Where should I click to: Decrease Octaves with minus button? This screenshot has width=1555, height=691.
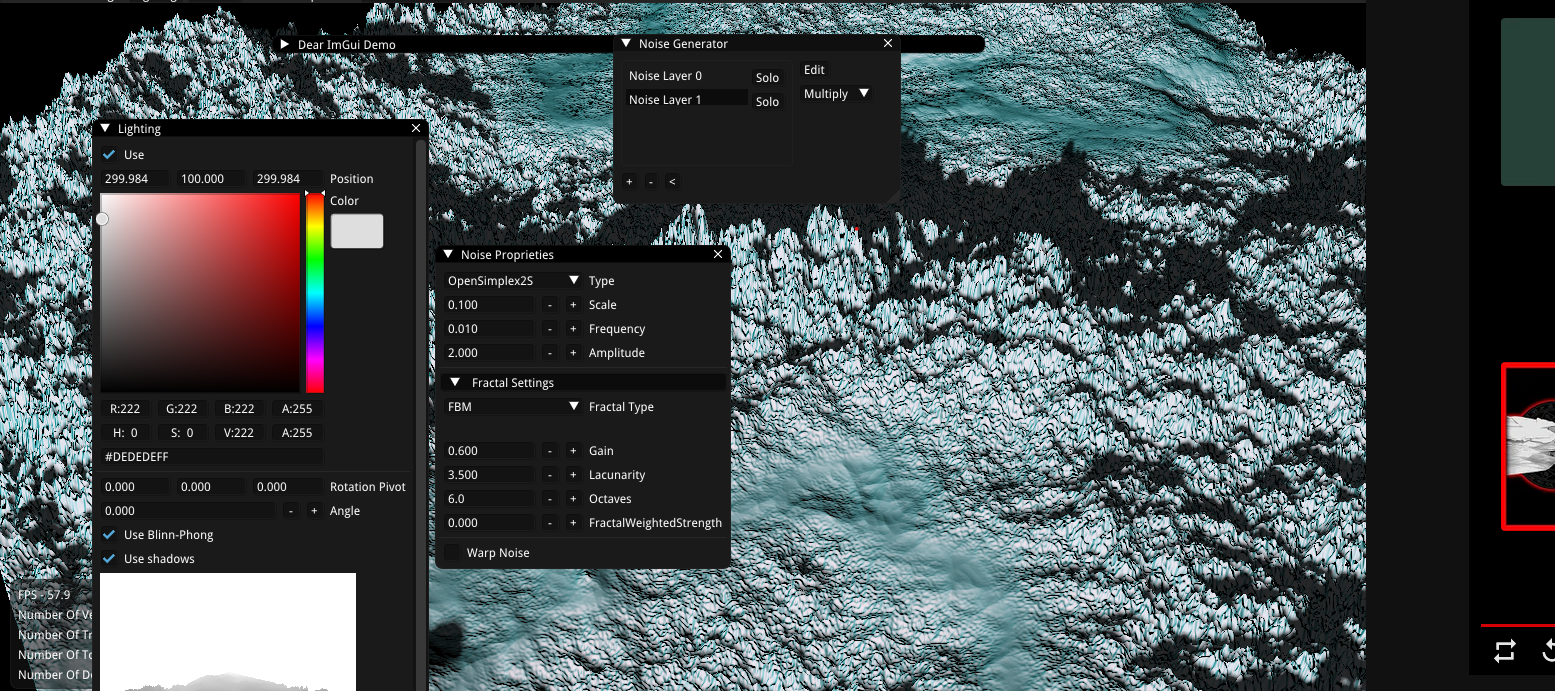(550, 499)
